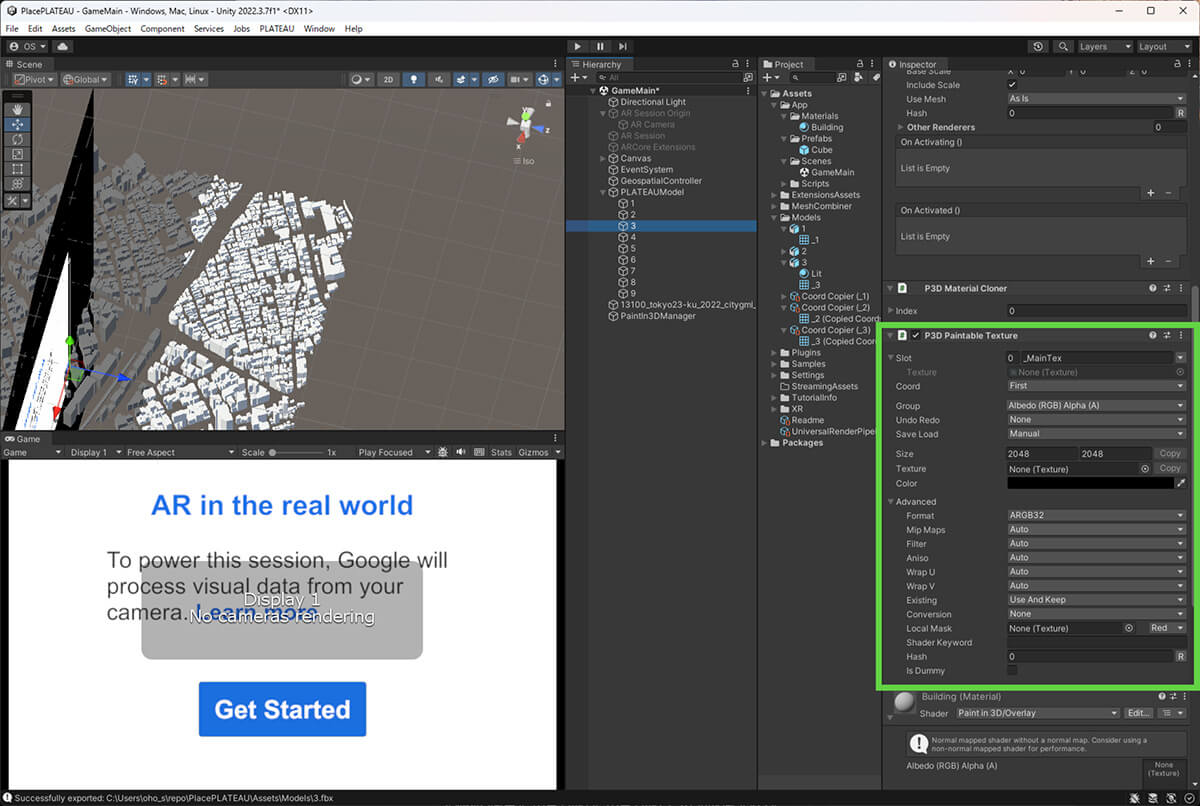Click the Color field swatch
1200x806 pixels.
click(1089, 483)
